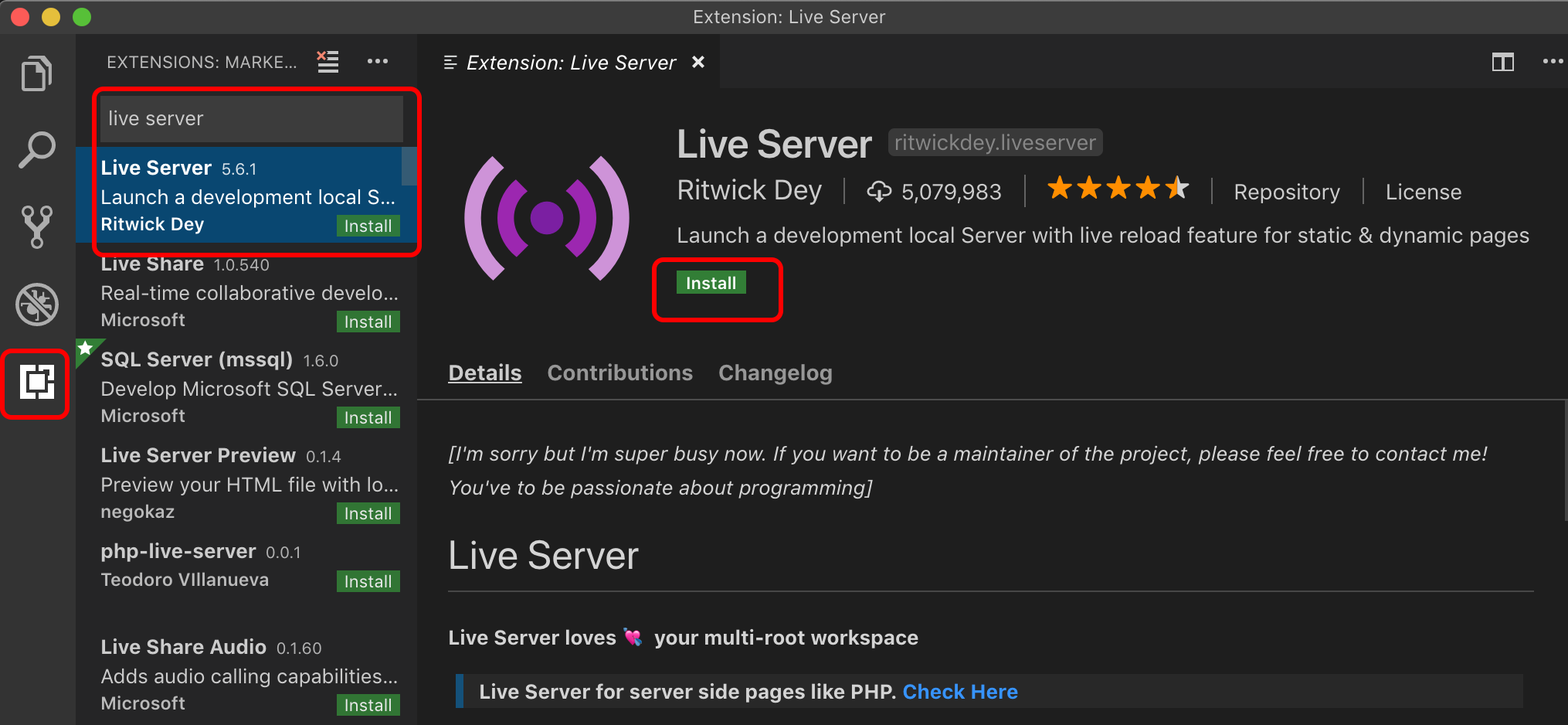
Task: Click the macOS yellow minimize button
Action: coord(51,17)
